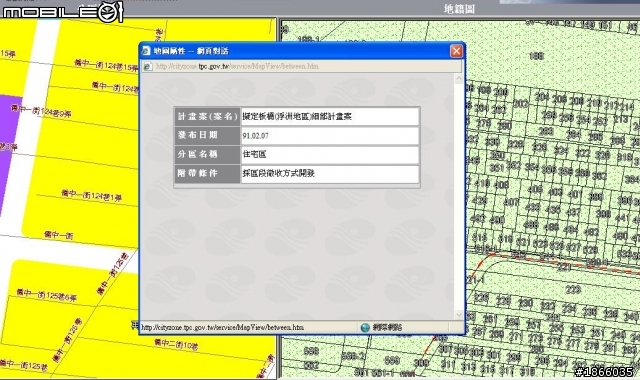Click the 網際網路 globe icon in status bar
The width and height of the screenshot is (640, 380).
coord(365,327)
